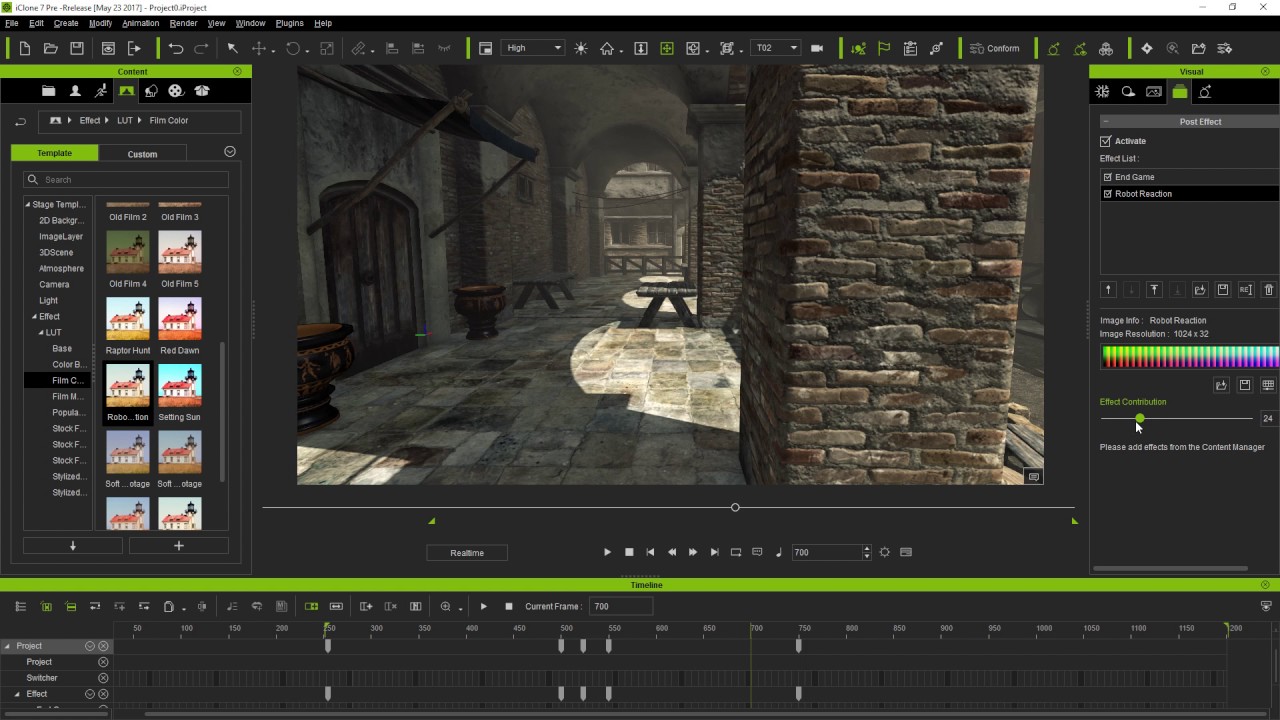
Task: Close the Switcher track in timeline
Action: point(103,678)
